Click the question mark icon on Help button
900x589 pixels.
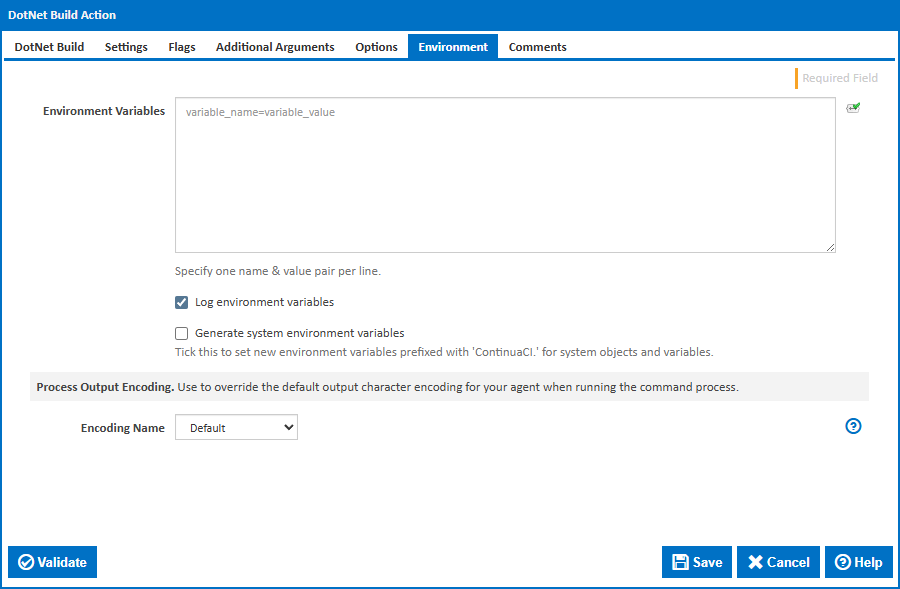pos(842,562)
